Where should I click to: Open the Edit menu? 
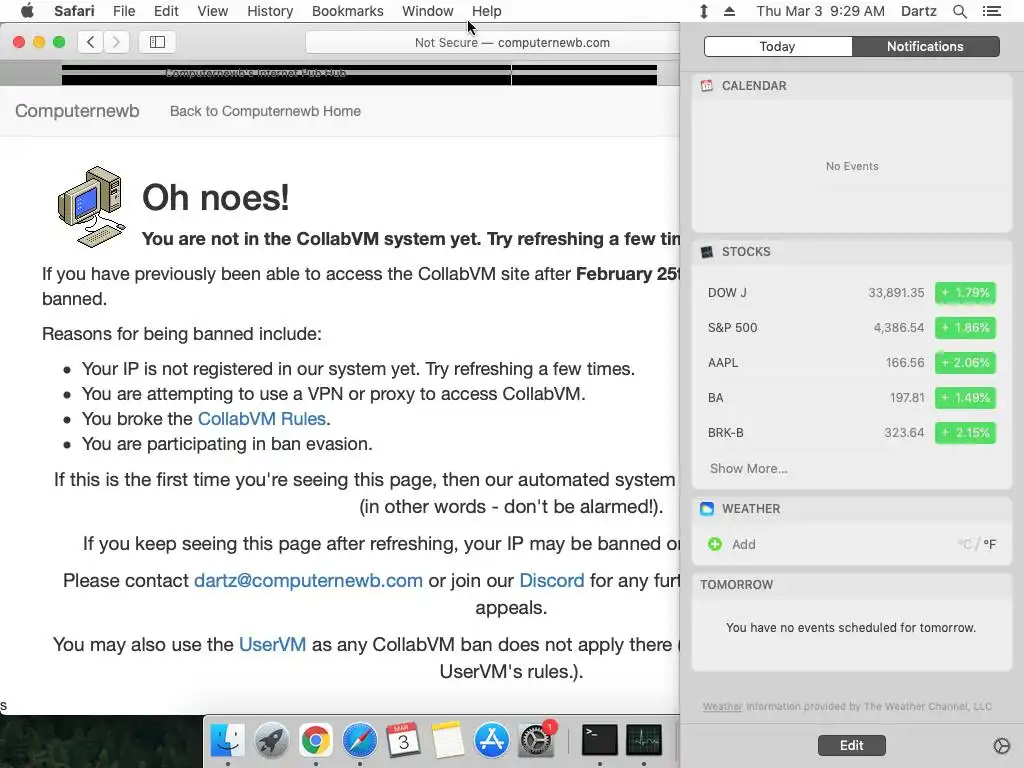click(166, 11)
